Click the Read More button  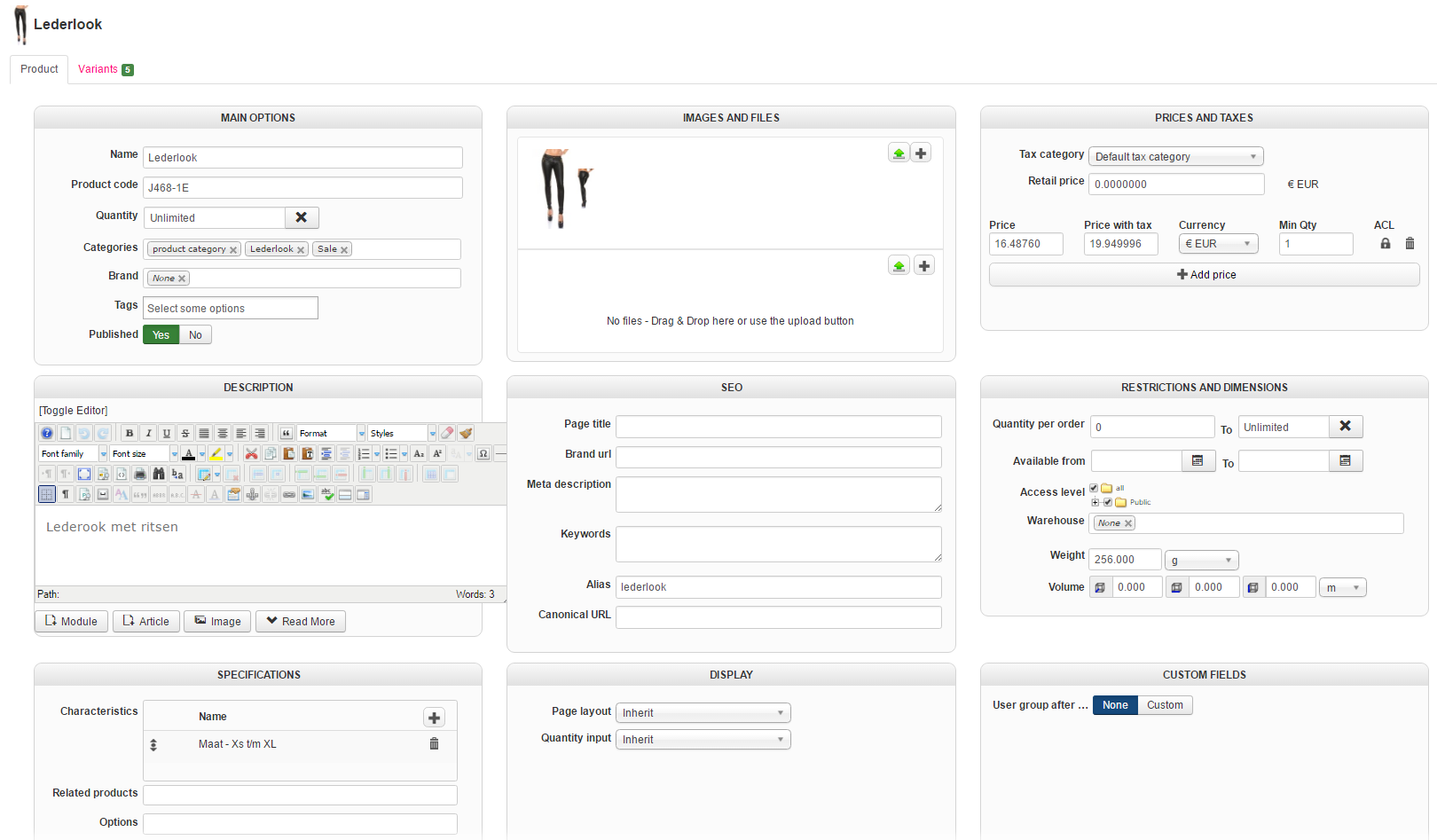tap(301, 622)
